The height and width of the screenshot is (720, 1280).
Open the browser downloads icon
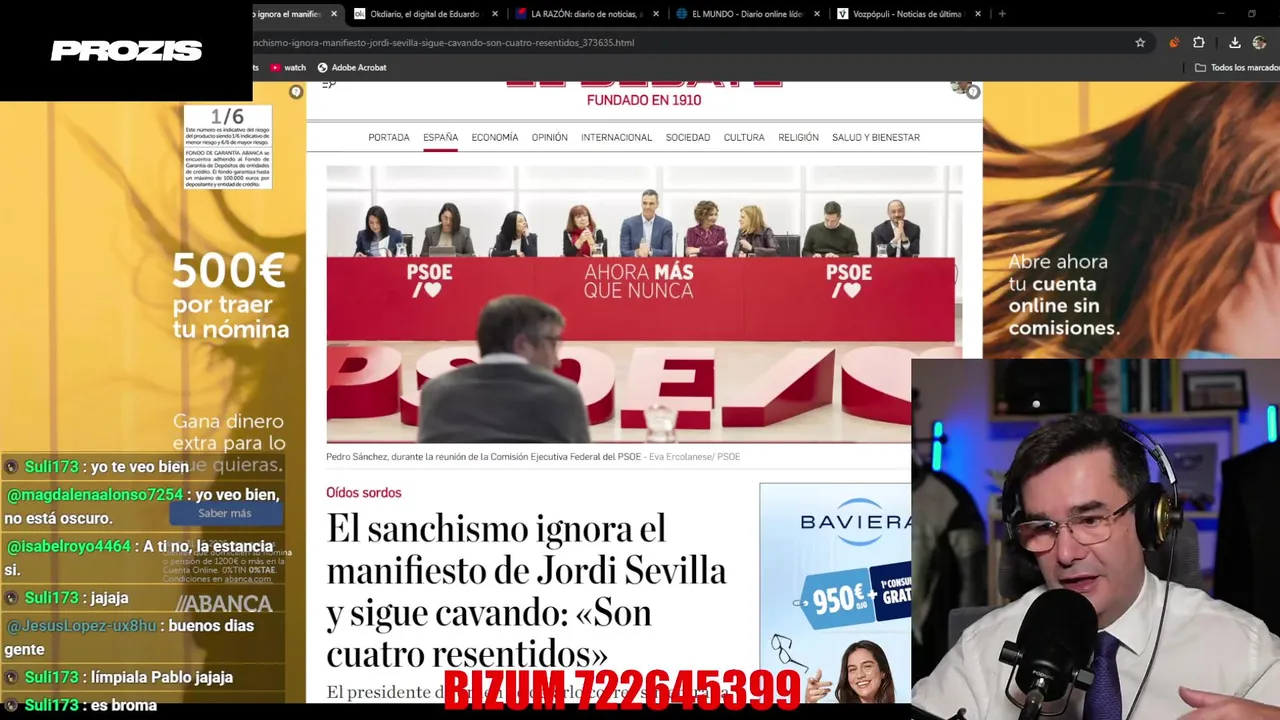coord(1235,43)
